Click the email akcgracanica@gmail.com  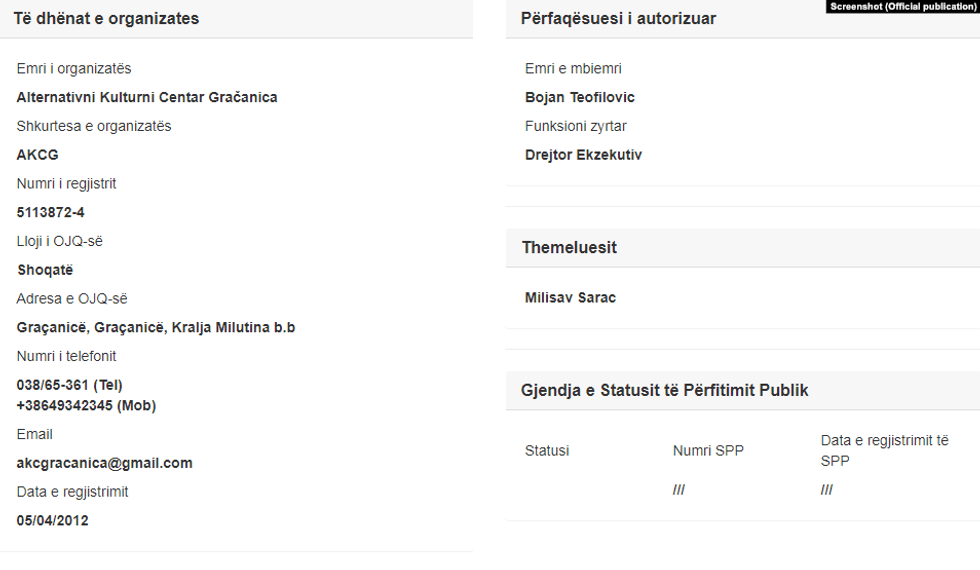click(104, 463)
